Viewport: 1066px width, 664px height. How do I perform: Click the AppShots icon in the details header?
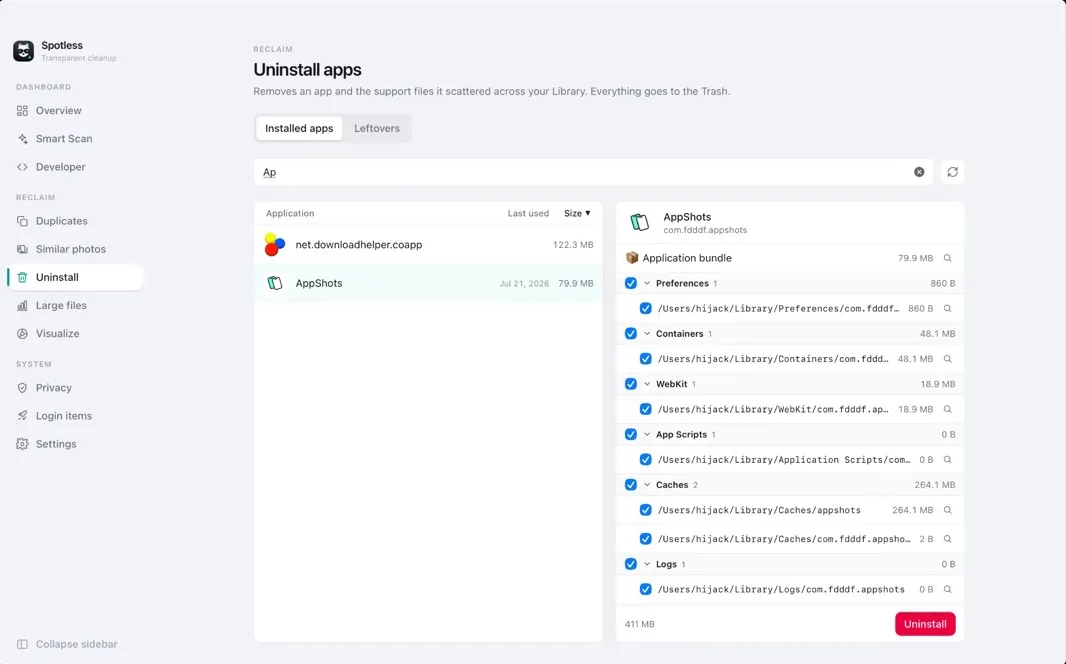(x=639, y=222)
